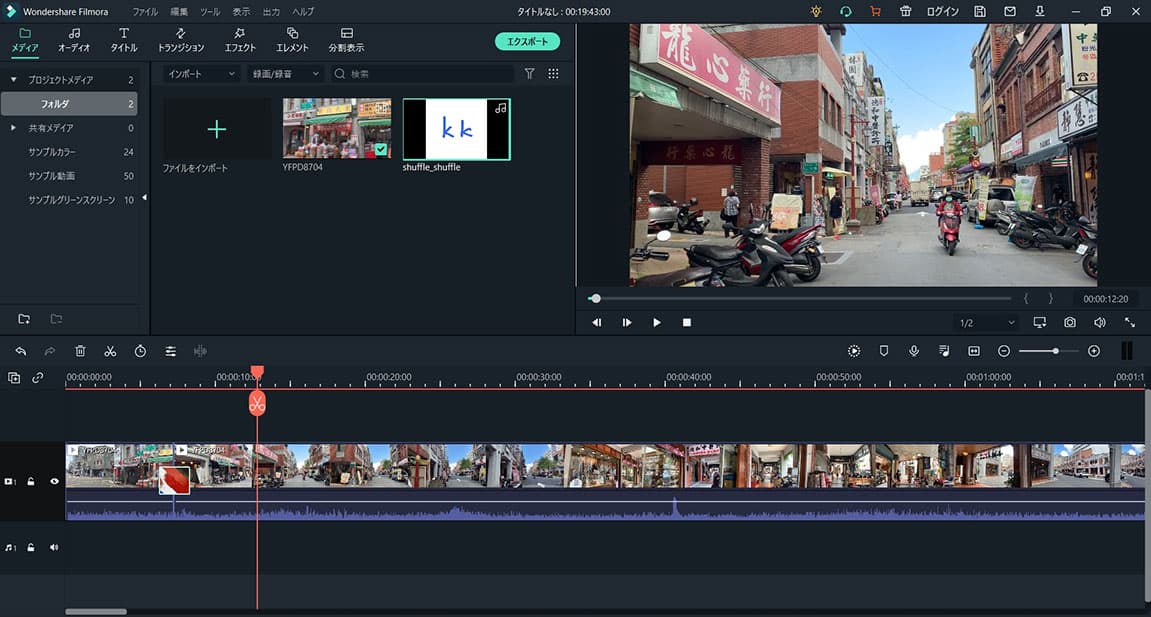Open the filter icon next to search
This screenshot has height=617, width=1151.
tap(530, 74)
